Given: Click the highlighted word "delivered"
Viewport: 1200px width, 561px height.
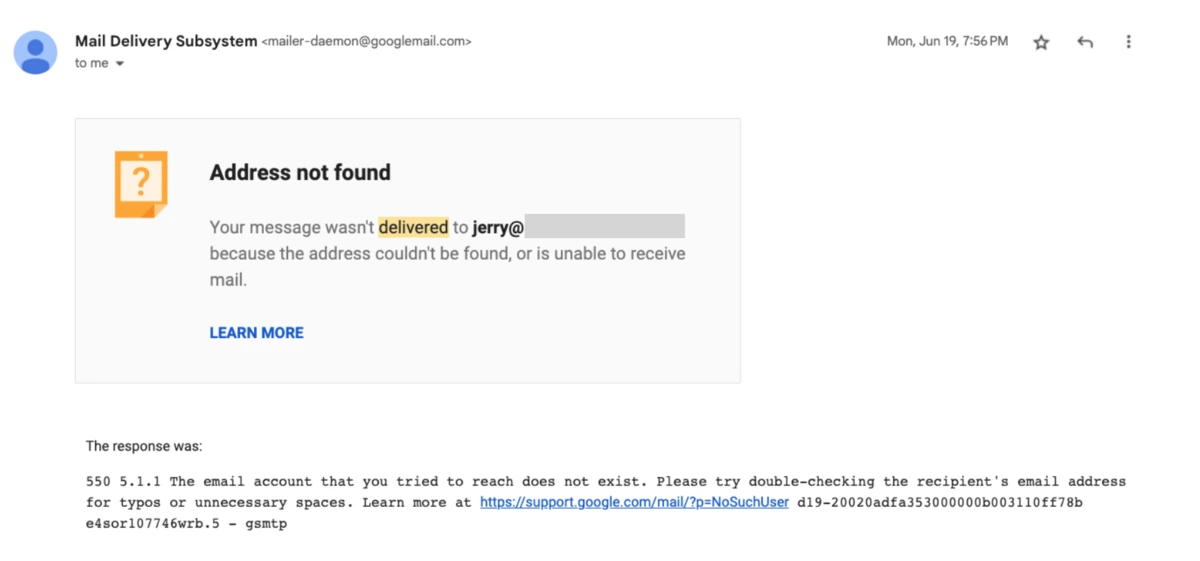Looking at the screenshot, I should pyautogui.click(x=413, y=227).
